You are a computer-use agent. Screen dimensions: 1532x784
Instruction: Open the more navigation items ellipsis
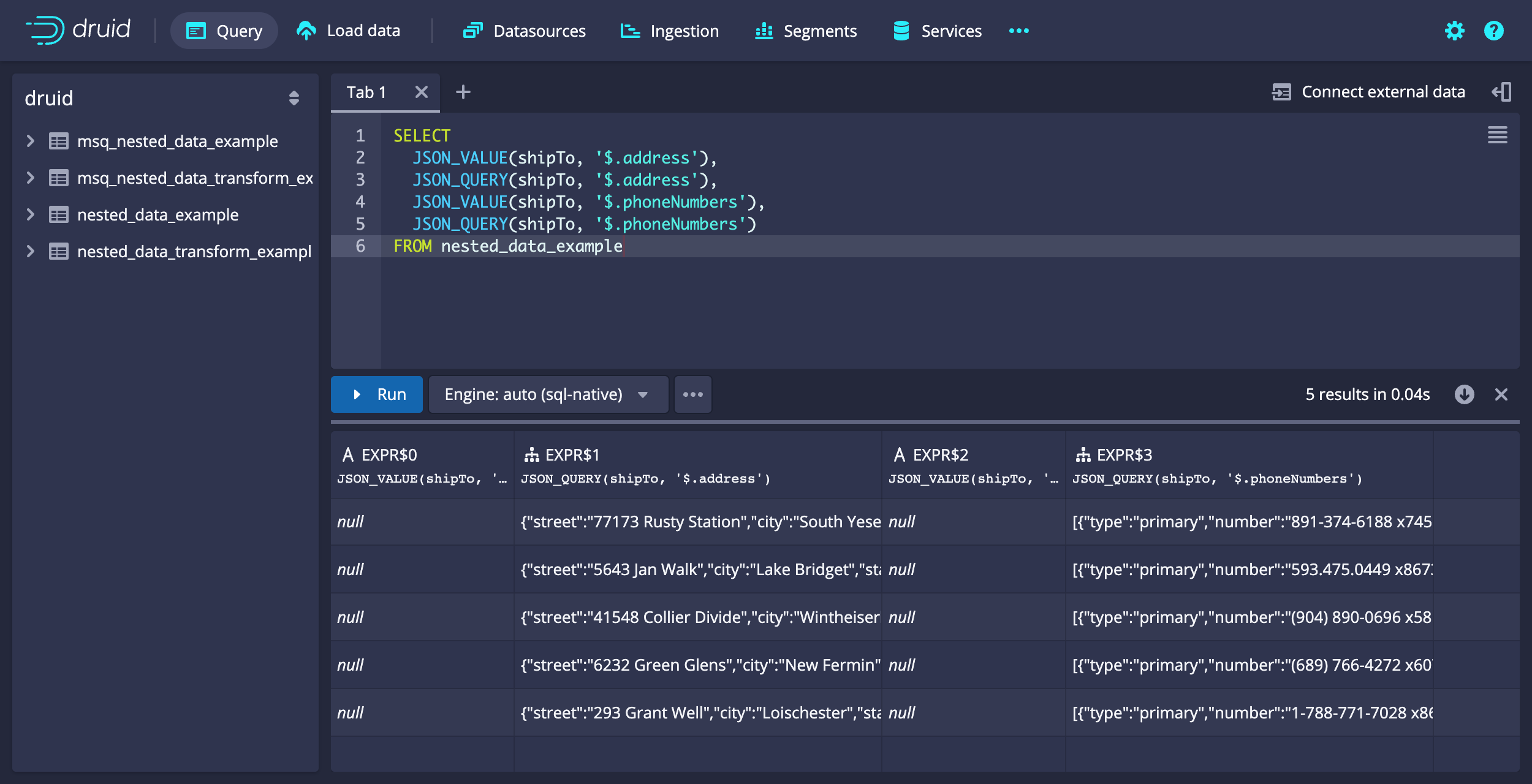coord(1017,31)
